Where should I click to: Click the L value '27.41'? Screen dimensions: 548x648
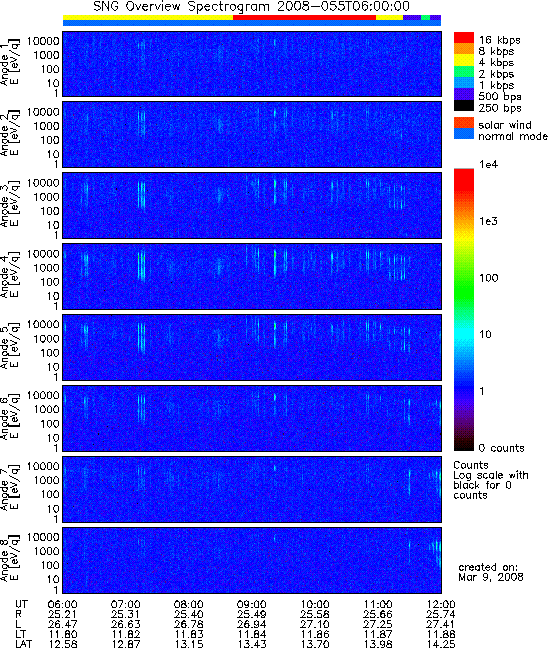441,624
